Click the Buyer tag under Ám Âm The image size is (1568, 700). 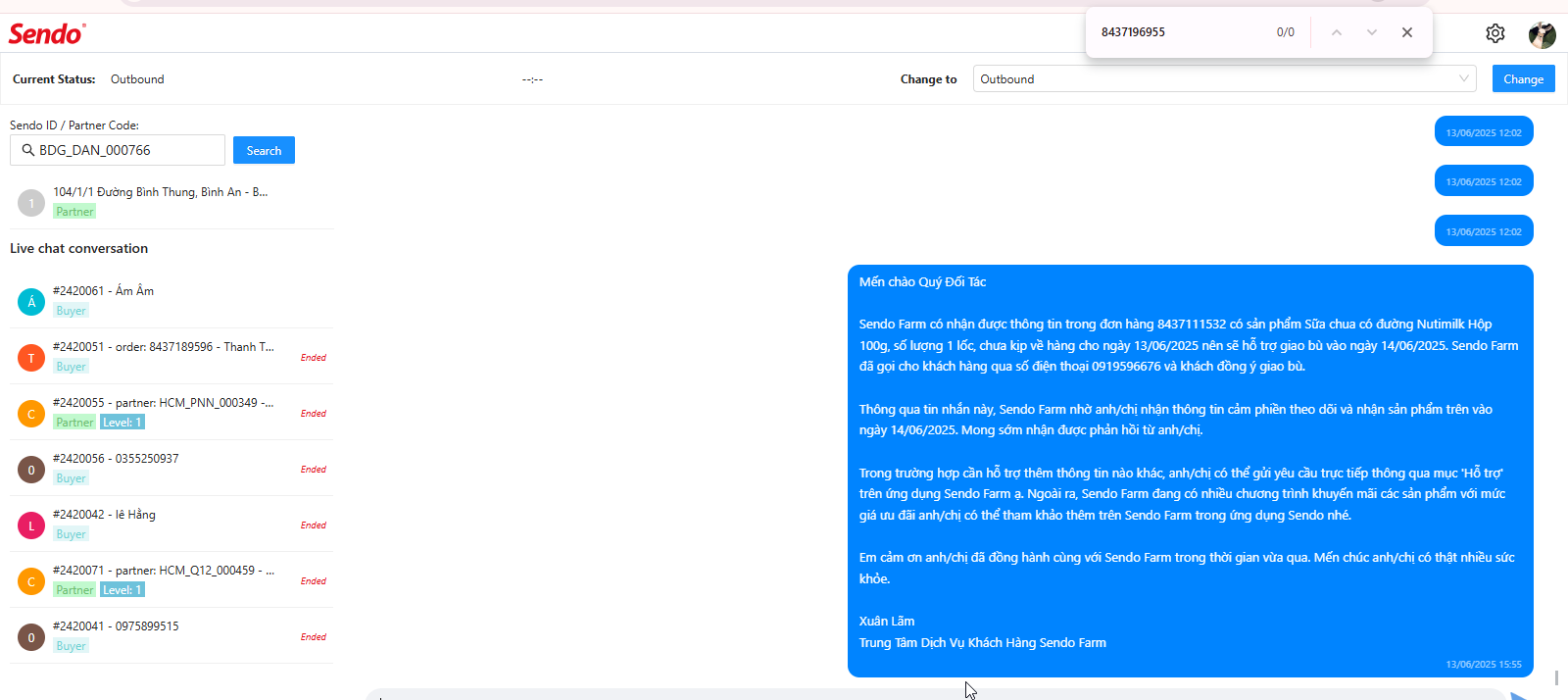pos(72,311)
